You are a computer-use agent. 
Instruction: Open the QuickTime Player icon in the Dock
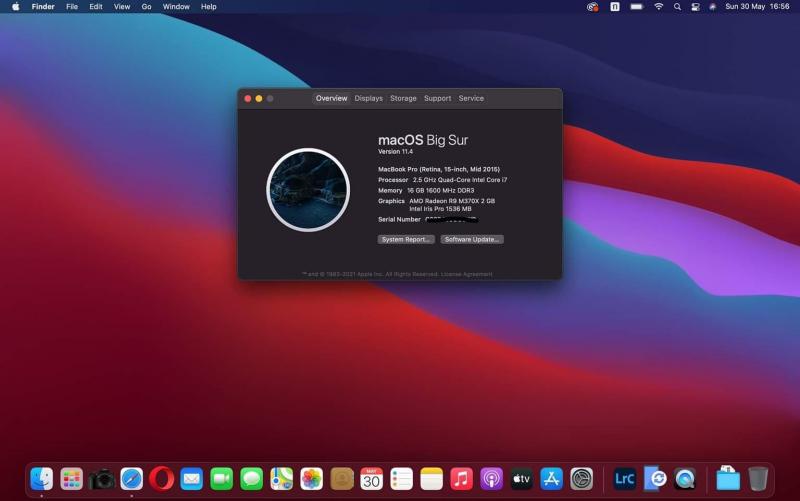click(685, 479)
